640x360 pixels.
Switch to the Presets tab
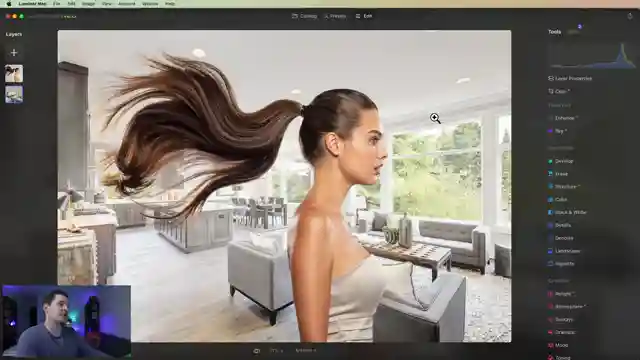[335, 16]
